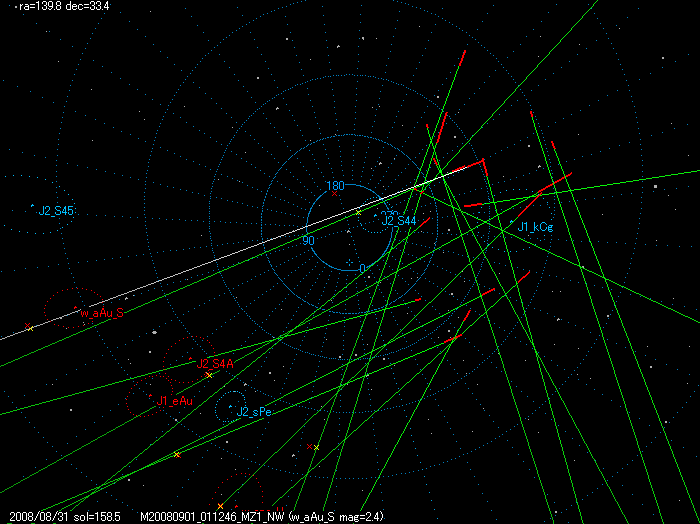Click the yellow x marker left of J2_S44
Image resolution: width=700 pixels, height=524 pixels.
358,213
